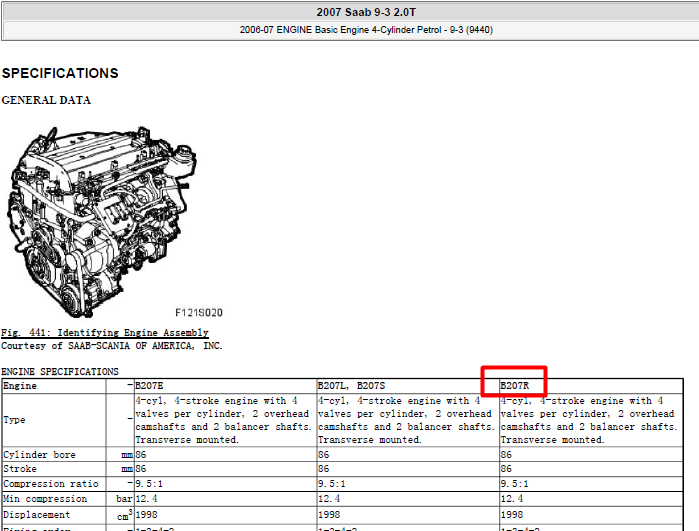699x531 pixels.
Task: Select the 'B207L, B207S' column header cell
Action: click(407, 386)
